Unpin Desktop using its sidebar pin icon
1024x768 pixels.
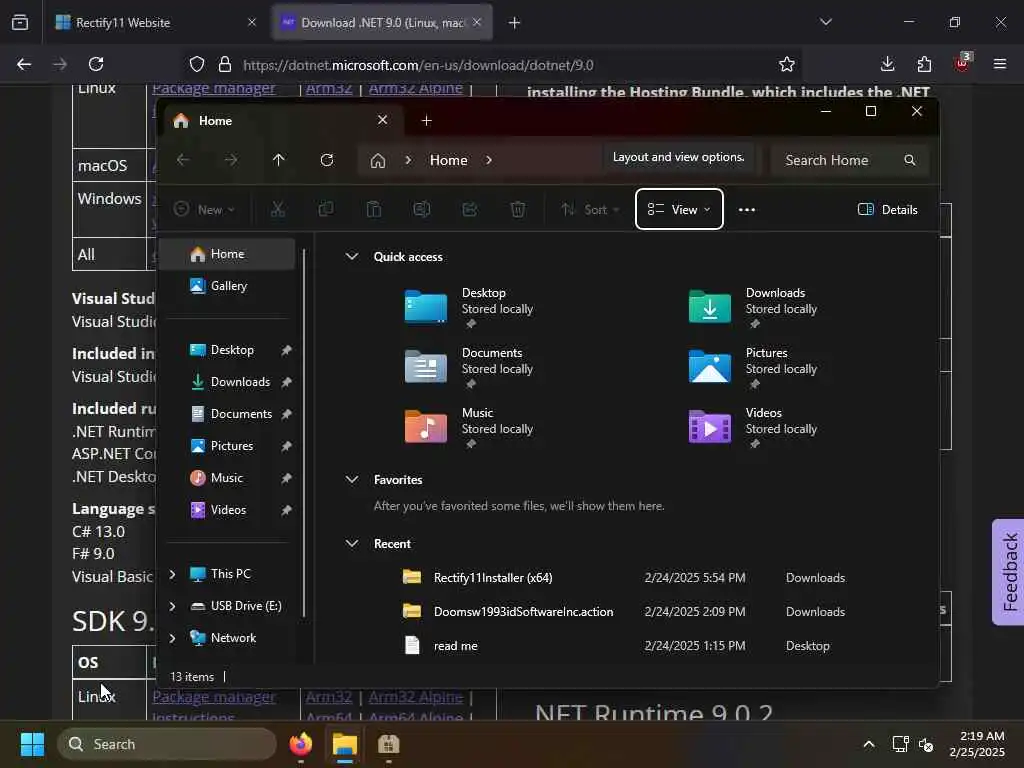[x=286, y=350]
